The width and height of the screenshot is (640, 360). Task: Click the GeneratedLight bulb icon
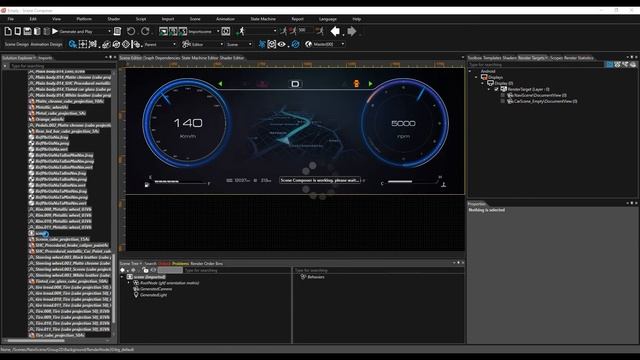[x=136, y=295]
